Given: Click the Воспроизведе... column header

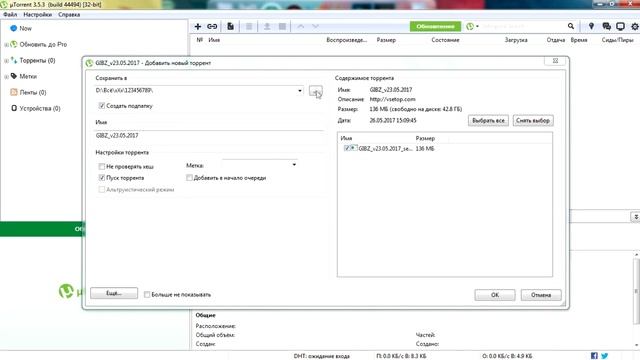Looking at the screenshot, I should click(x=347, y=40).
